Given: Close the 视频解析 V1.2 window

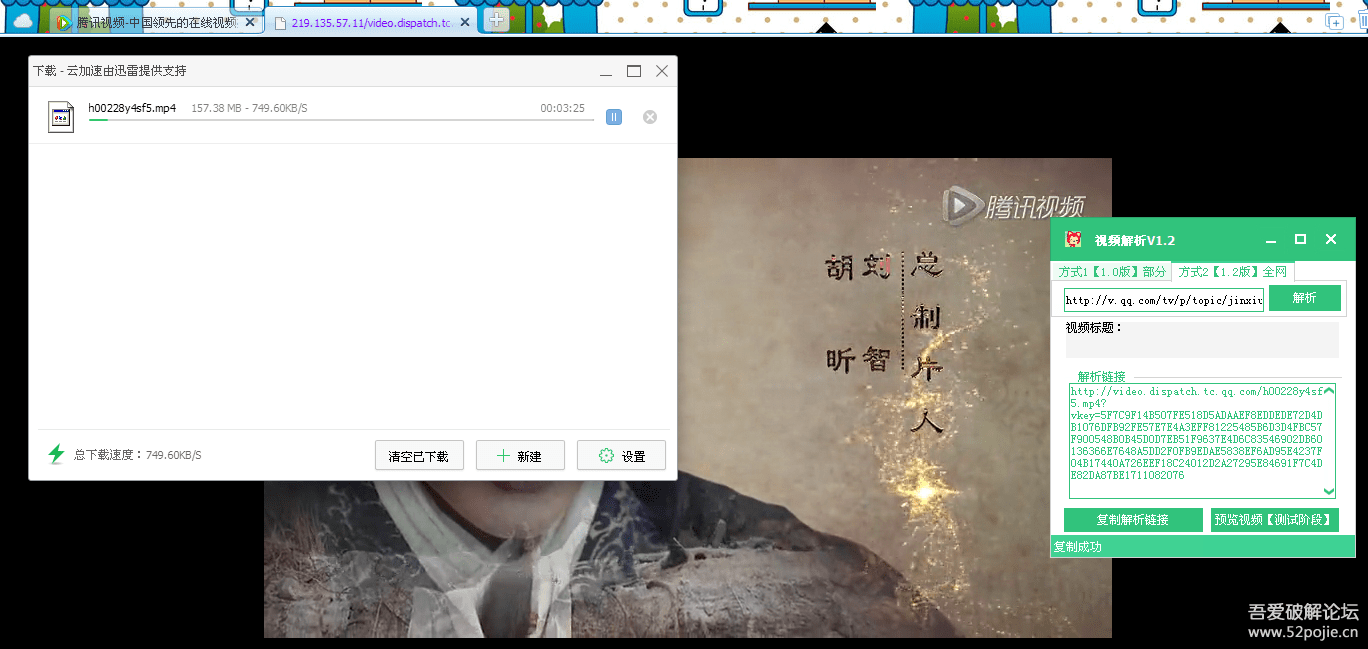Looking at the screenshot, I should (1331, 239).
